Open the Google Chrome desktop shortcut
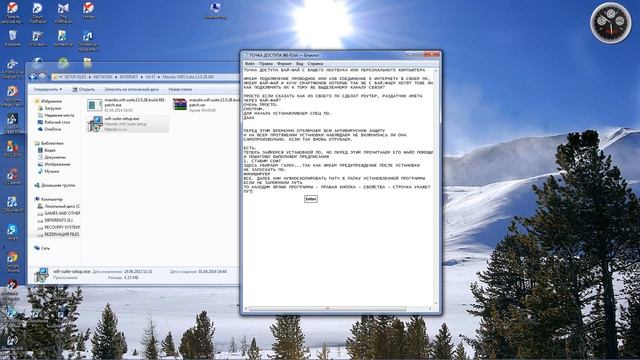Viewport: 640px width, 360px height. (x=12, y=262)
